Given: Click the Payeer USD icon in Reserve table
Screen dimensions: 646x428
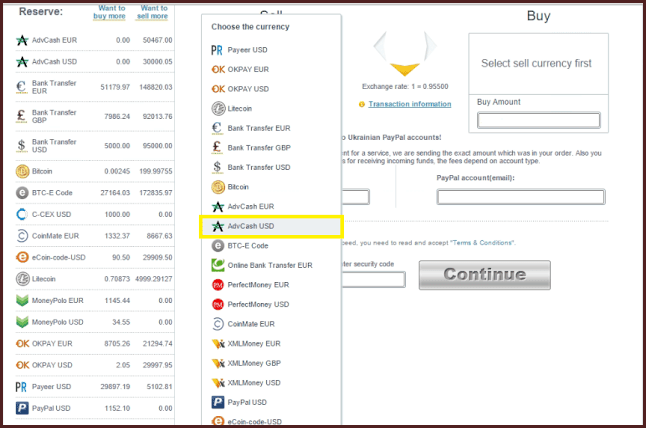Looking at the screenshot, I should pos(21,387).
